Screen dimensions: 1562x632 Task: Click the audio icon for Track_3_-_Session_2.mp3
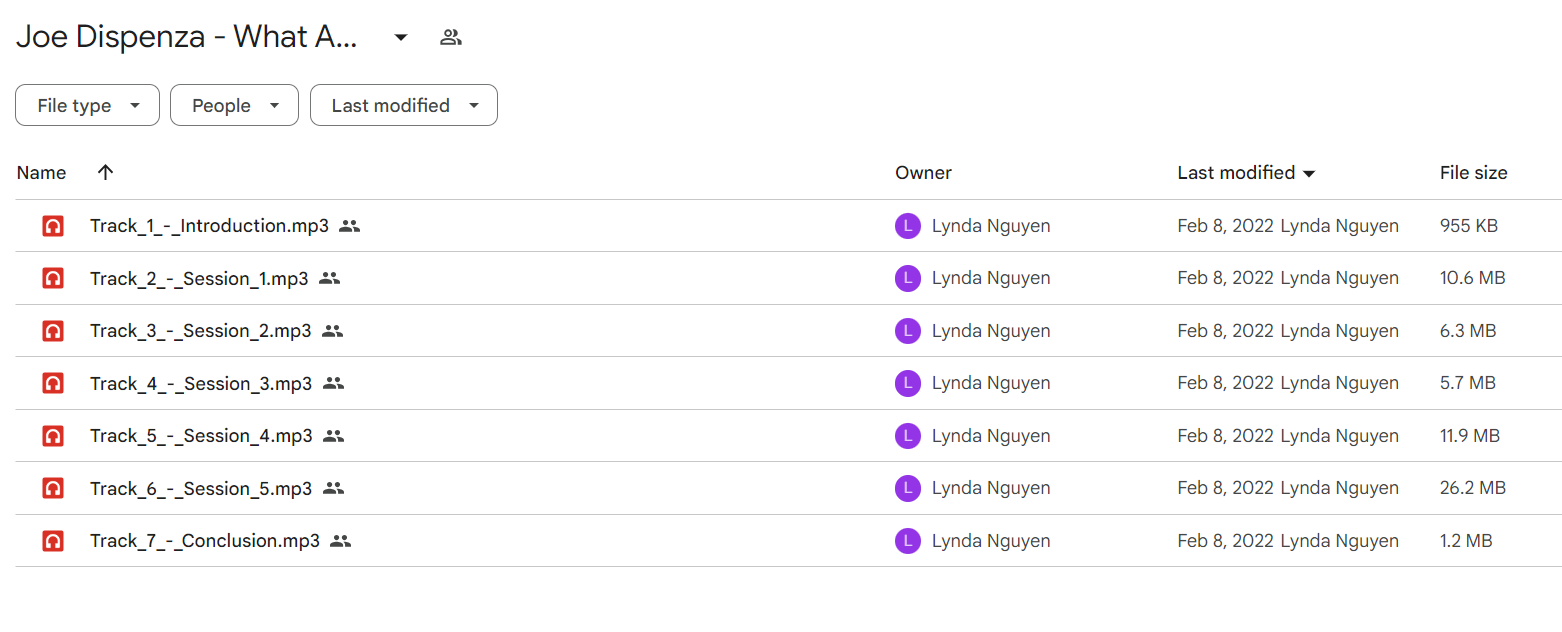click(x=53, y=331)
